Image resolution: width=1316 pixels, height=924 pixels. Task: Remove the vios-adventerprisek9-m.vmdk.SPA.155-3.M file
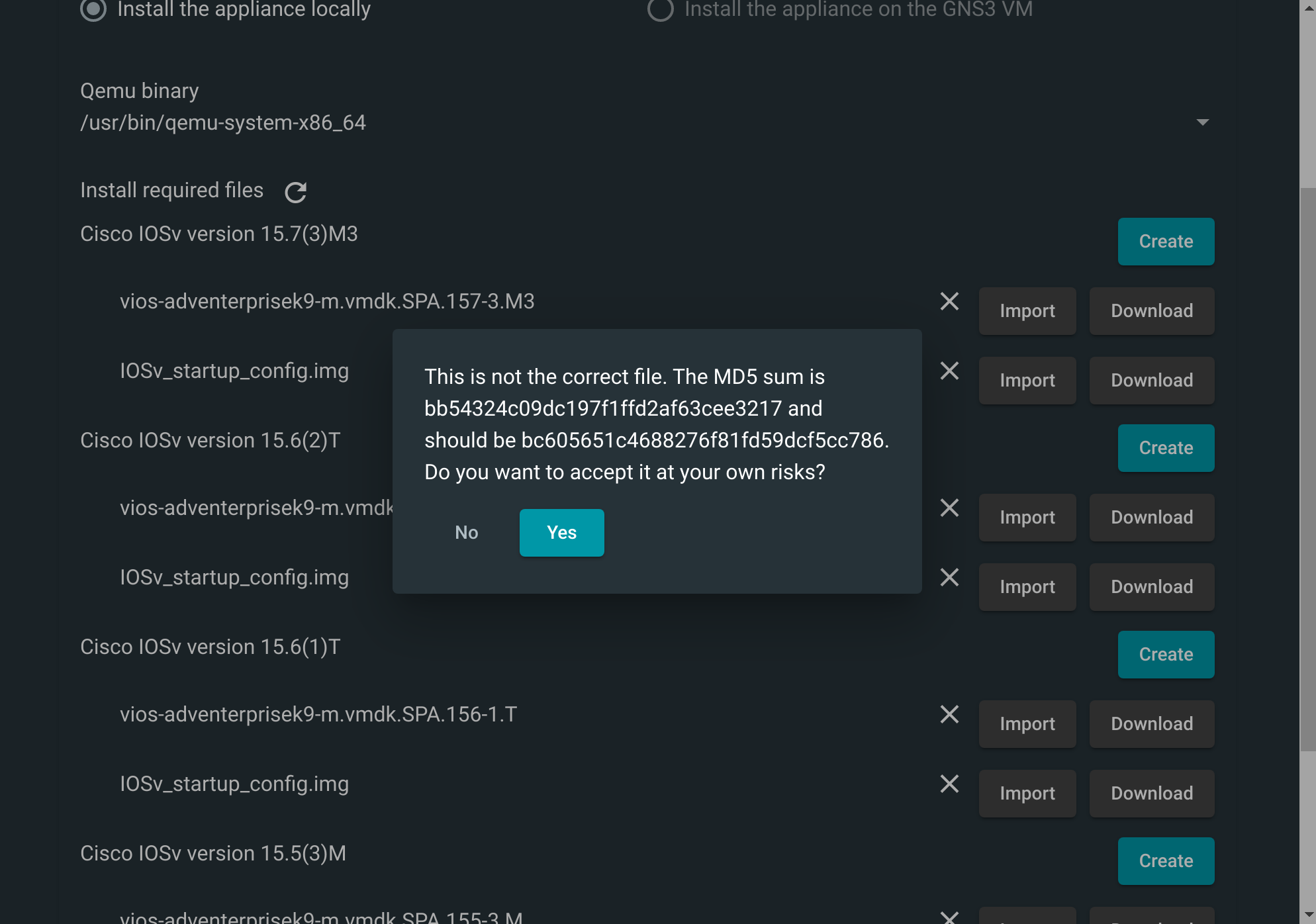tap(949, 916)
